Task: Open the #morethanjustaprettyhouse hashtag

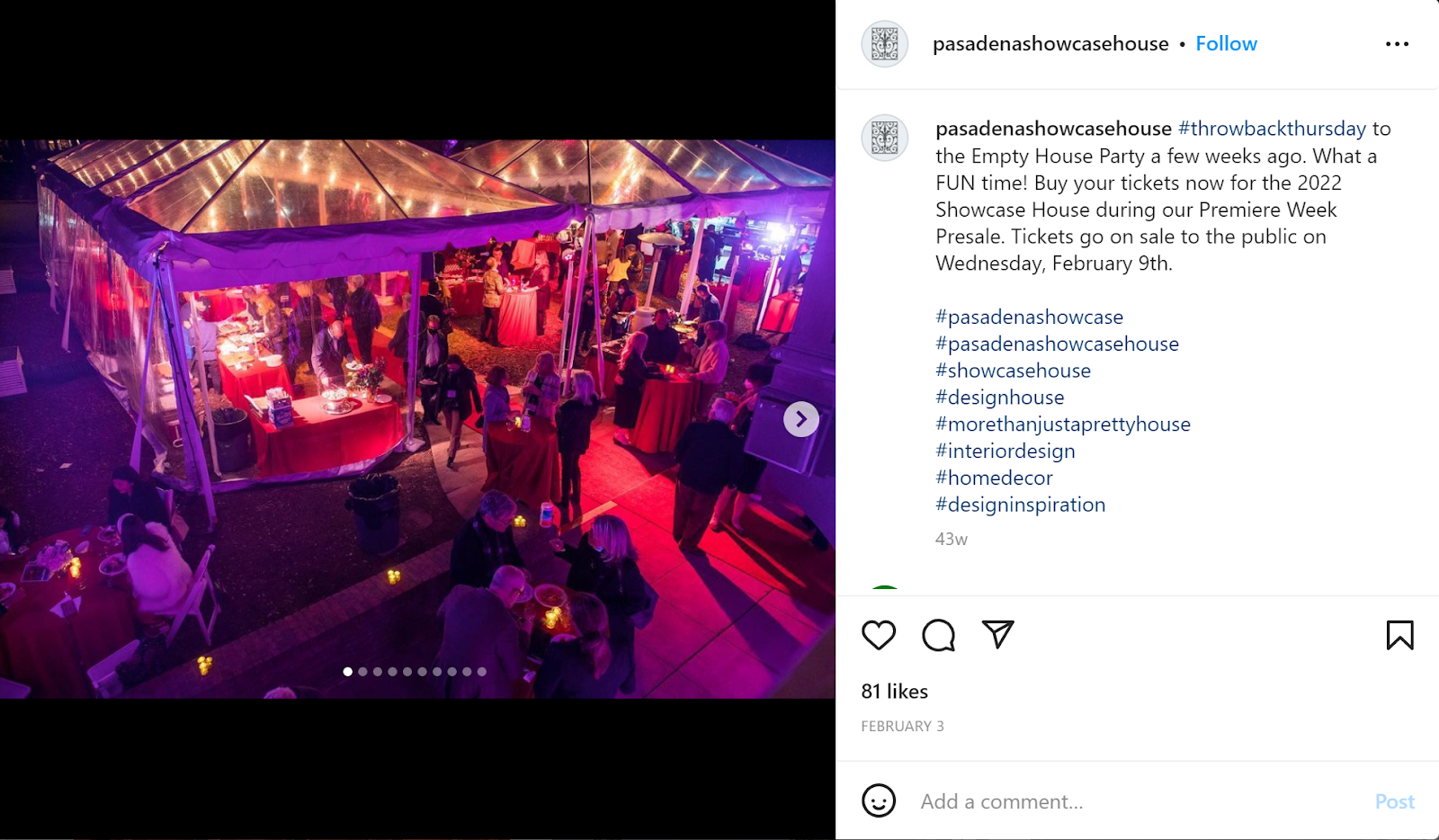Action: click(x=1063, y=424)
